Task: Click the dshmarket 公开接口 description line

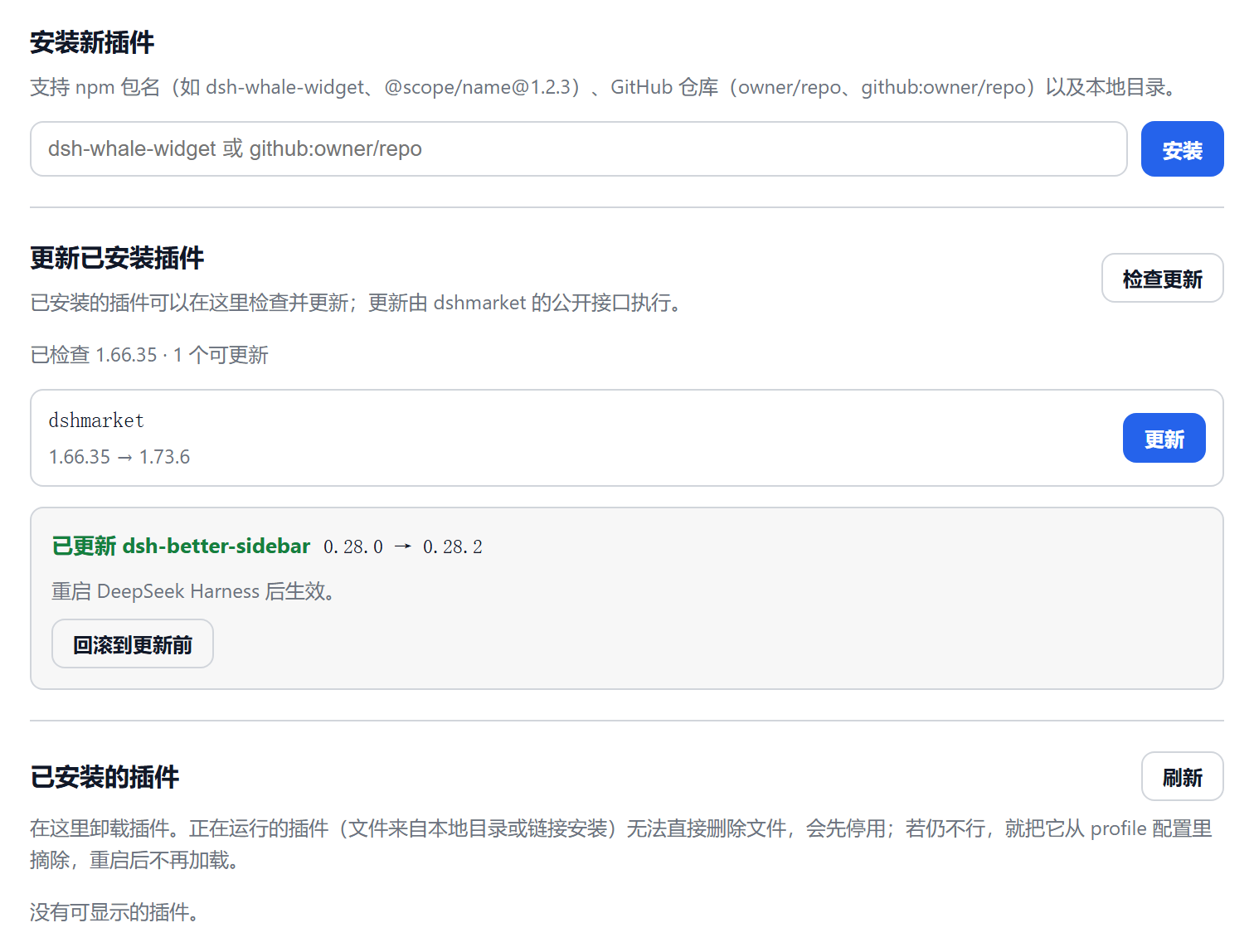Action: (x=357, y=303)
